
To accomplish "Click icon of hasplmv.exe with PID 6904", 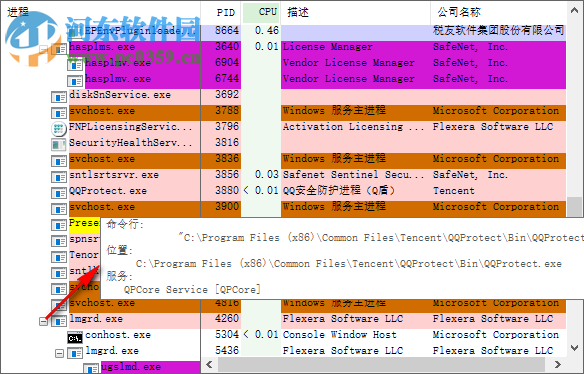I will click(x=75, y=65).
